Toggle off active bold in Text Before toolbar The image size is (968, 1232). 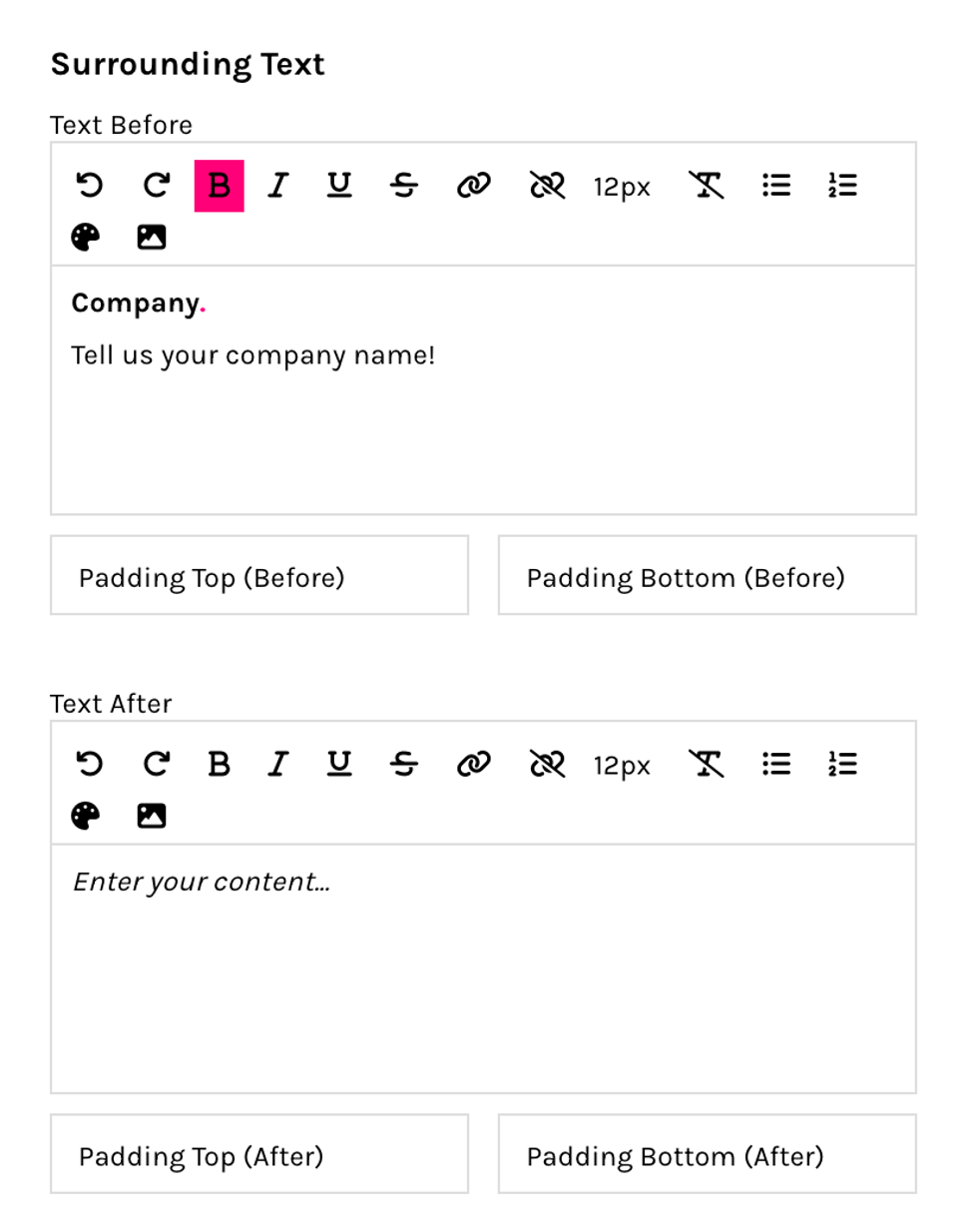pyautogui.click(x=219, y=185)
